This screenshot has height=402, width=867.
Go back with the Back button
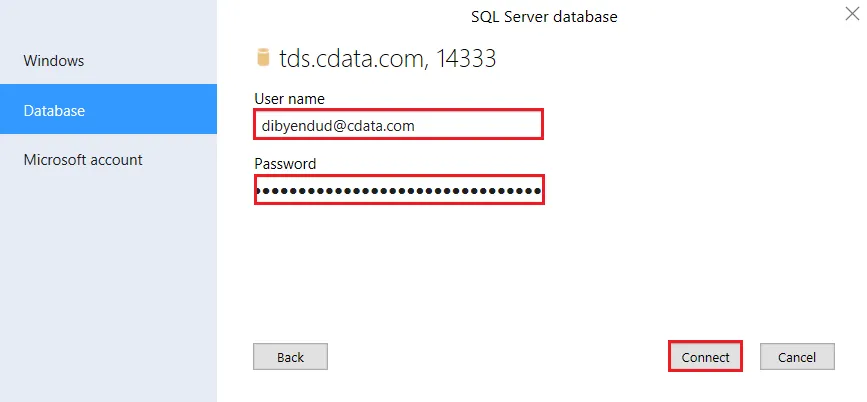click(x=290, y=357)
